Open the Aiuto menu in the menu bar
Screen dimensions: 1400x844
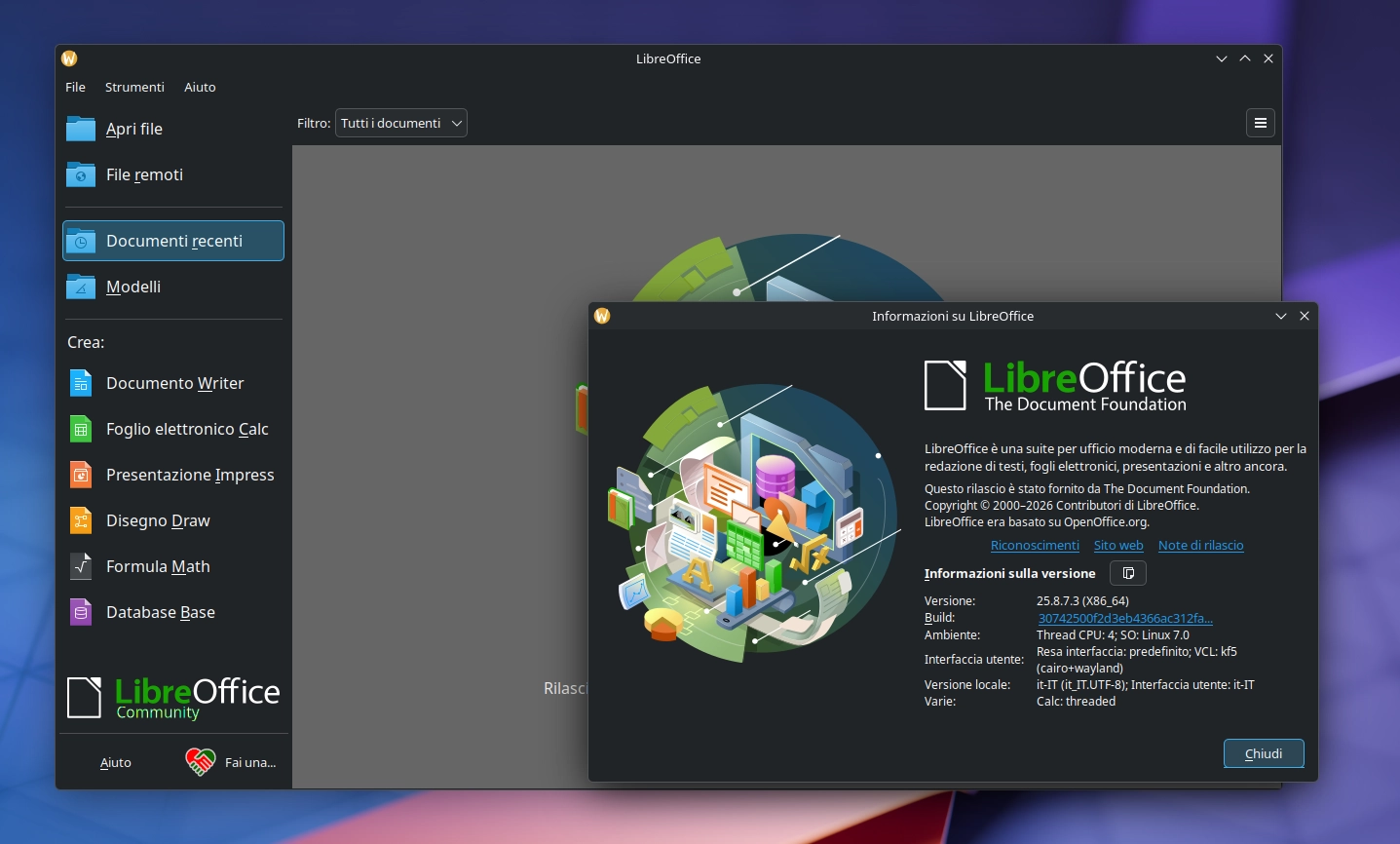click(x=200, y=87)
